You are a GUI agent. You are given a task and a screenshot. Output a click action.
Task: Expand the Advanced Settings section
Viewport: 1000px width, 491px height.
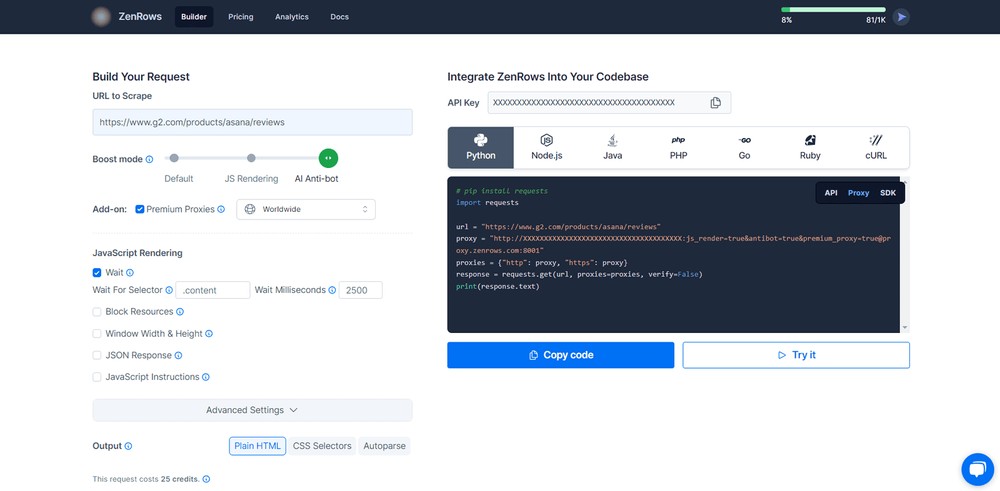[252, 410]
